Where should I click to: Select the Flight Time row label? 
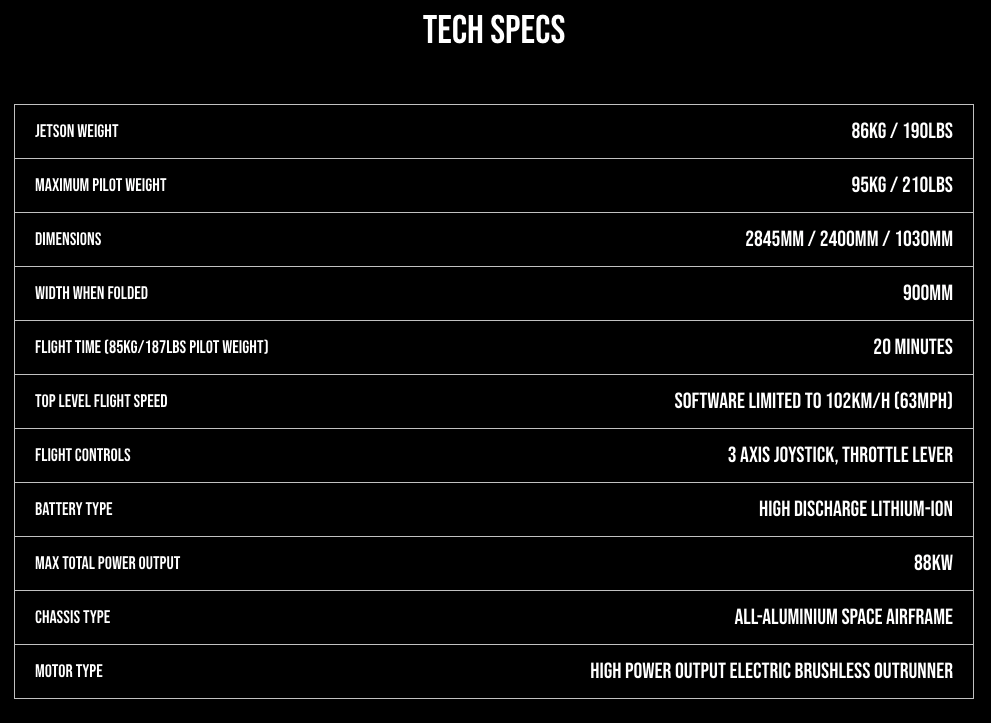[x=152, y=347]
